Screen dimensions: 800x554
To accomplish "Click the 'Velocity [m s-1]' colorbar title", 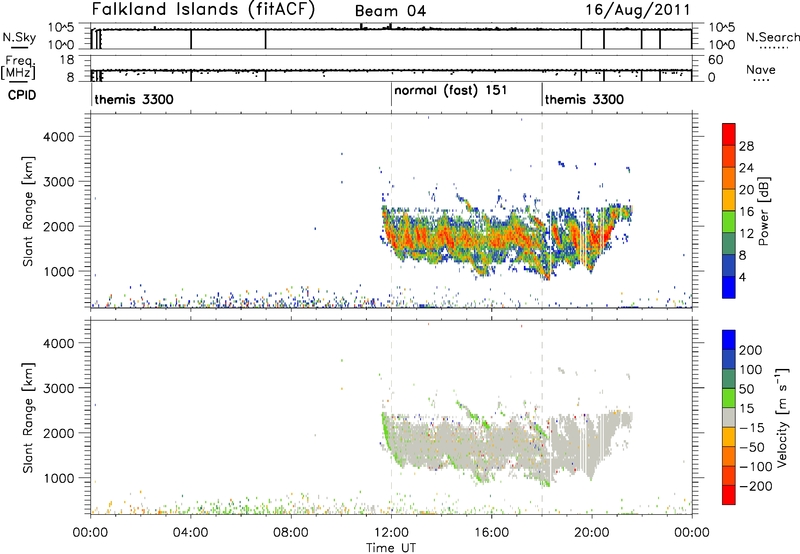I will 782,417.
